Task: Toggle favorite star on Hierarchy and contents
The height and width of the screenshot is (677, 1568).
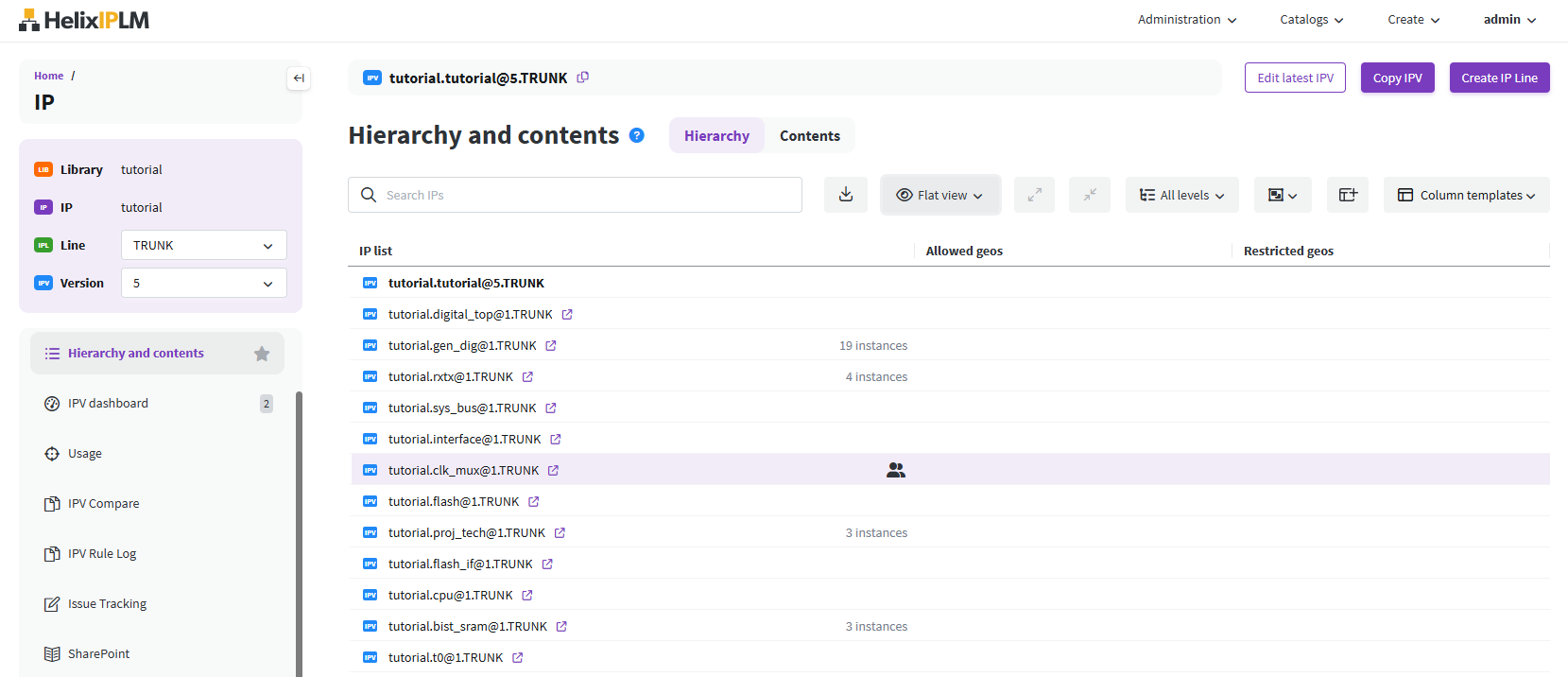Action: click(262, 354)
